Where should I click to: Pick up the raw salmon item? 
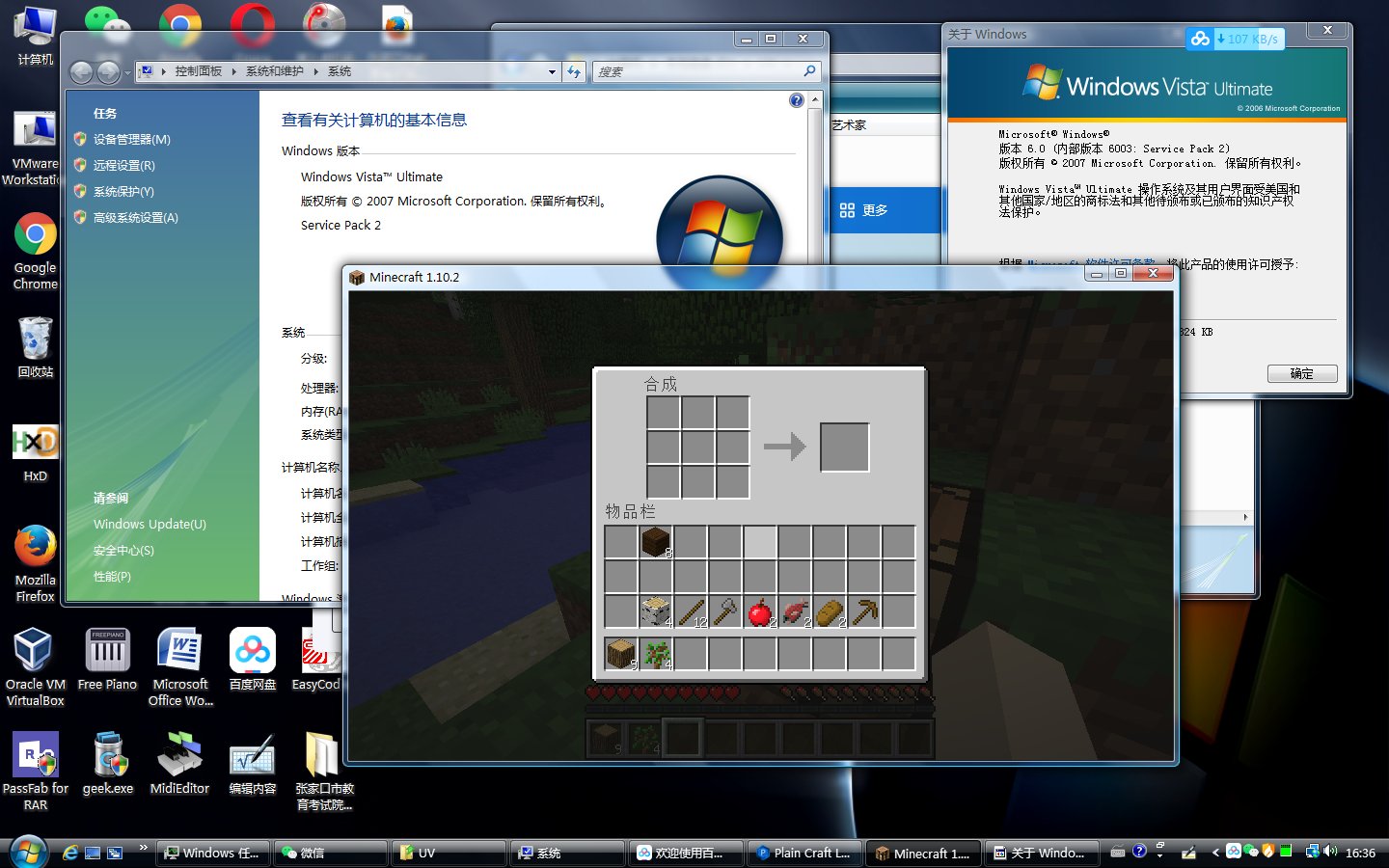click(795, 611)
